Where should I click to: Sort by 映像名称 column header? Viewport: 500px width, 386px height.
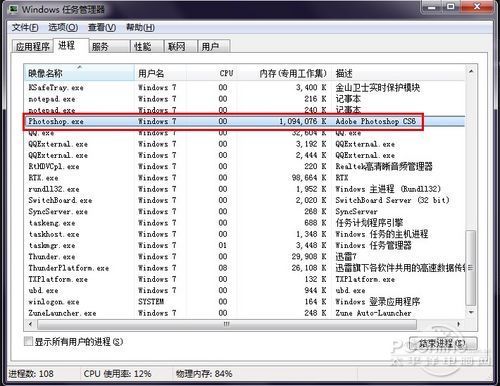coord(79,73)
